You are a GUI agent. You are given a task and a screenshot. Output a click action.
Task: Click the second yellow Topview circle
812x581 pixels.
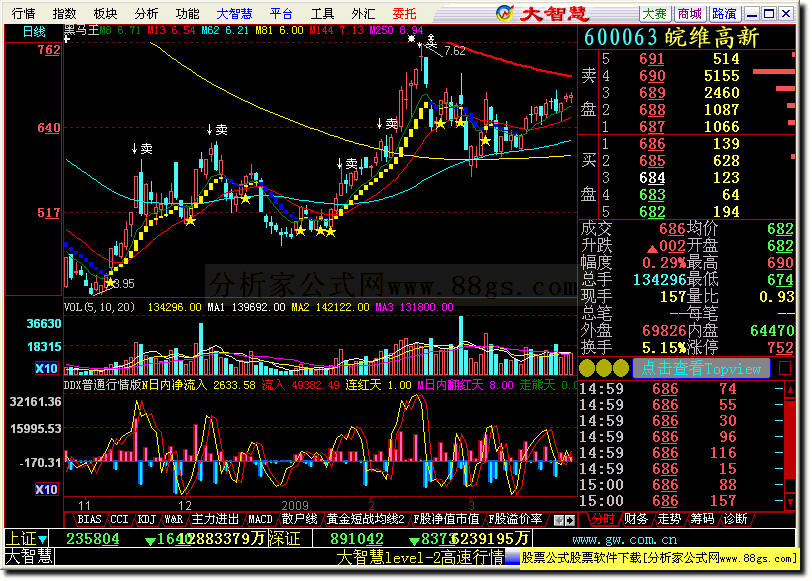(604, 368)
